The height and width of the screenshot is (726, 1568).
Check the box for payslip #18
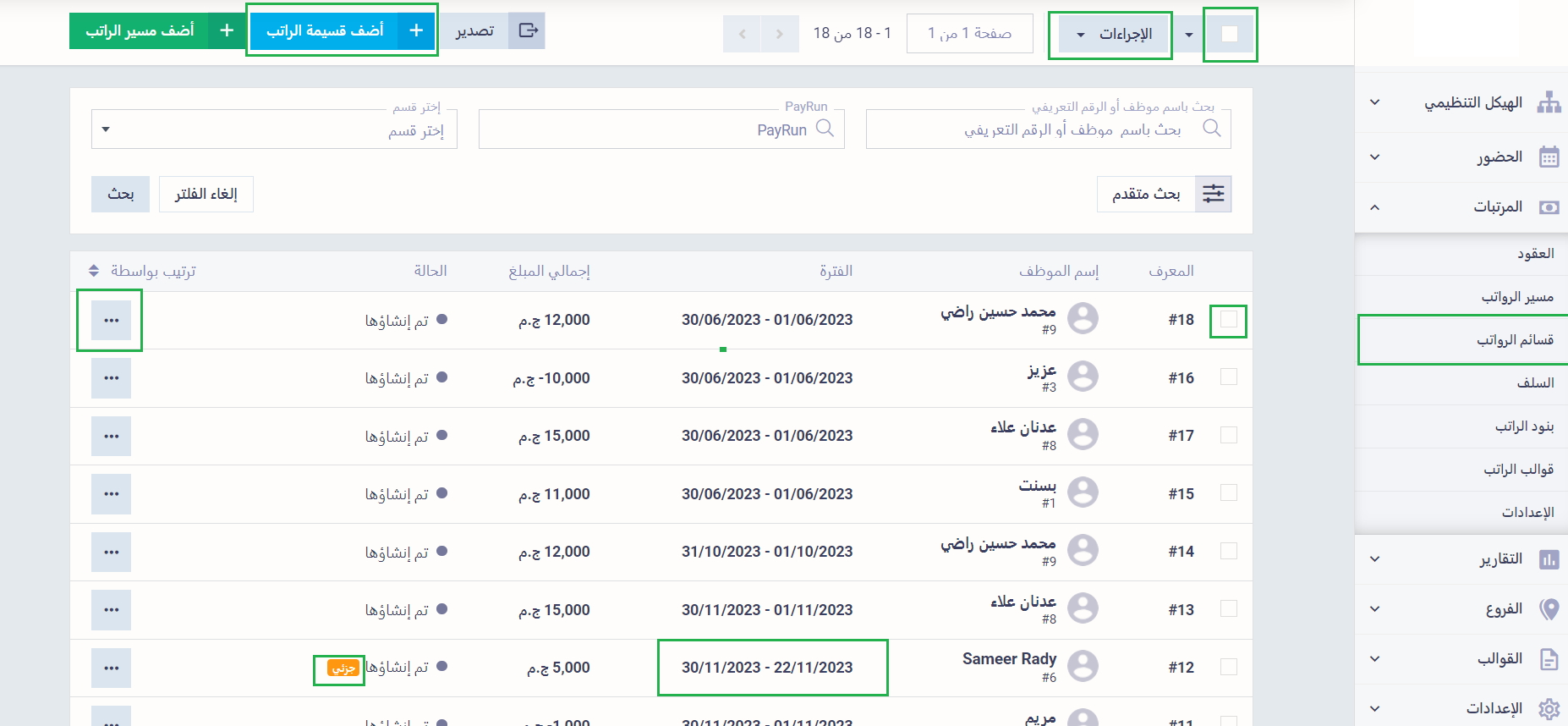(1228, 320)
